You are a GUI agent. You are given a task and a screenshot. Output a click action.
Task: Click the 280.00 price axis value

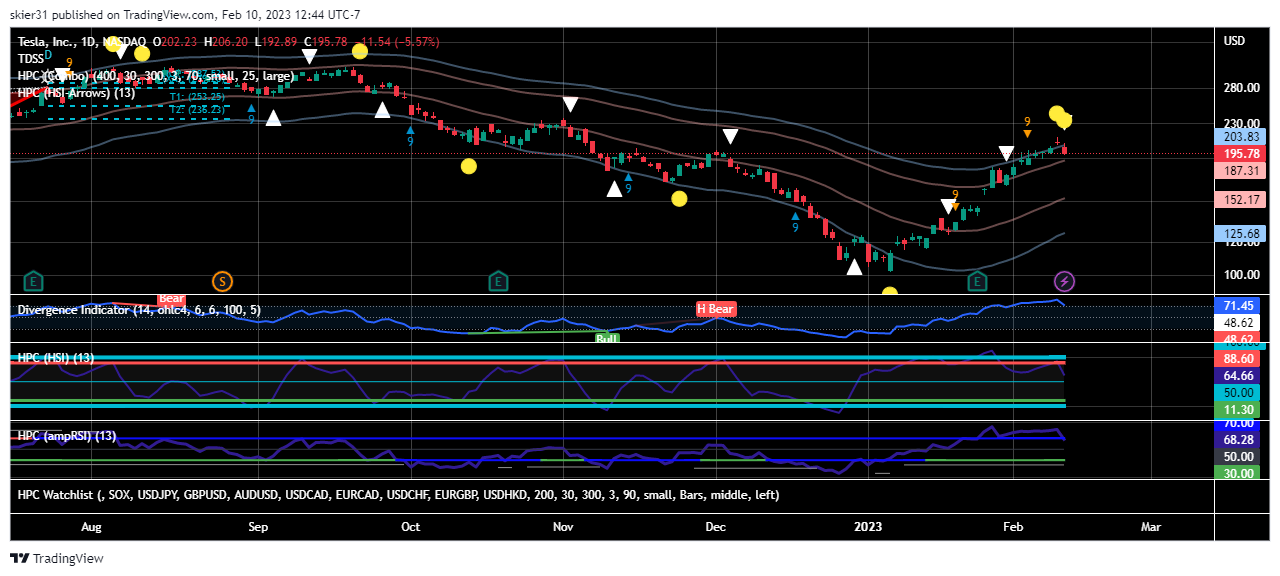[1241, 88]
